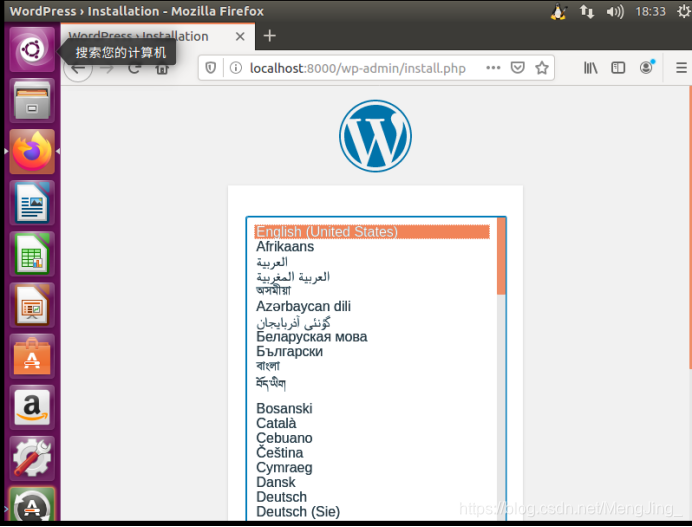Open Firefox Library icon
The image size is (692, 527).
click(590, 68)
